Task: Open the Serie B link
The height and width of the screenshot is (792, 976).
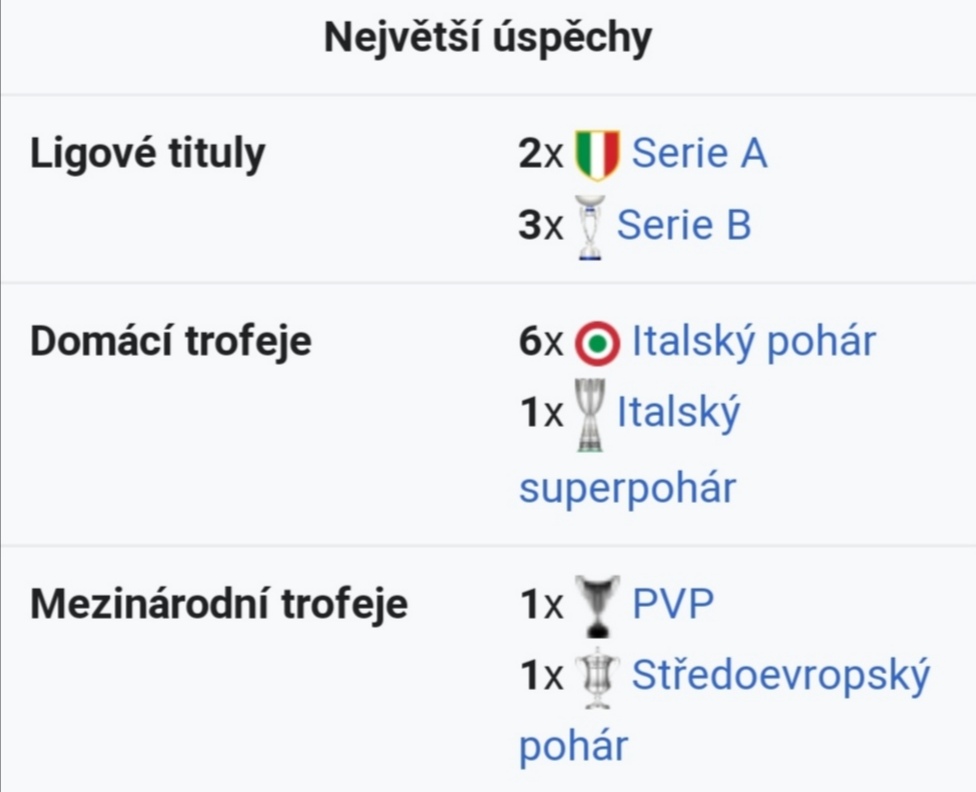Action: (x=684, y=225)
